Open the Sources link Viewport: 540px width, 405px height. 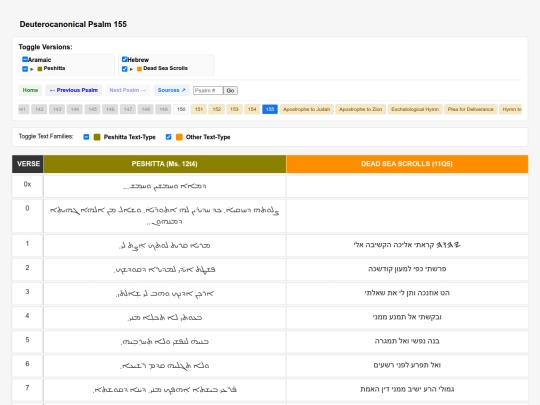point(172,90)
